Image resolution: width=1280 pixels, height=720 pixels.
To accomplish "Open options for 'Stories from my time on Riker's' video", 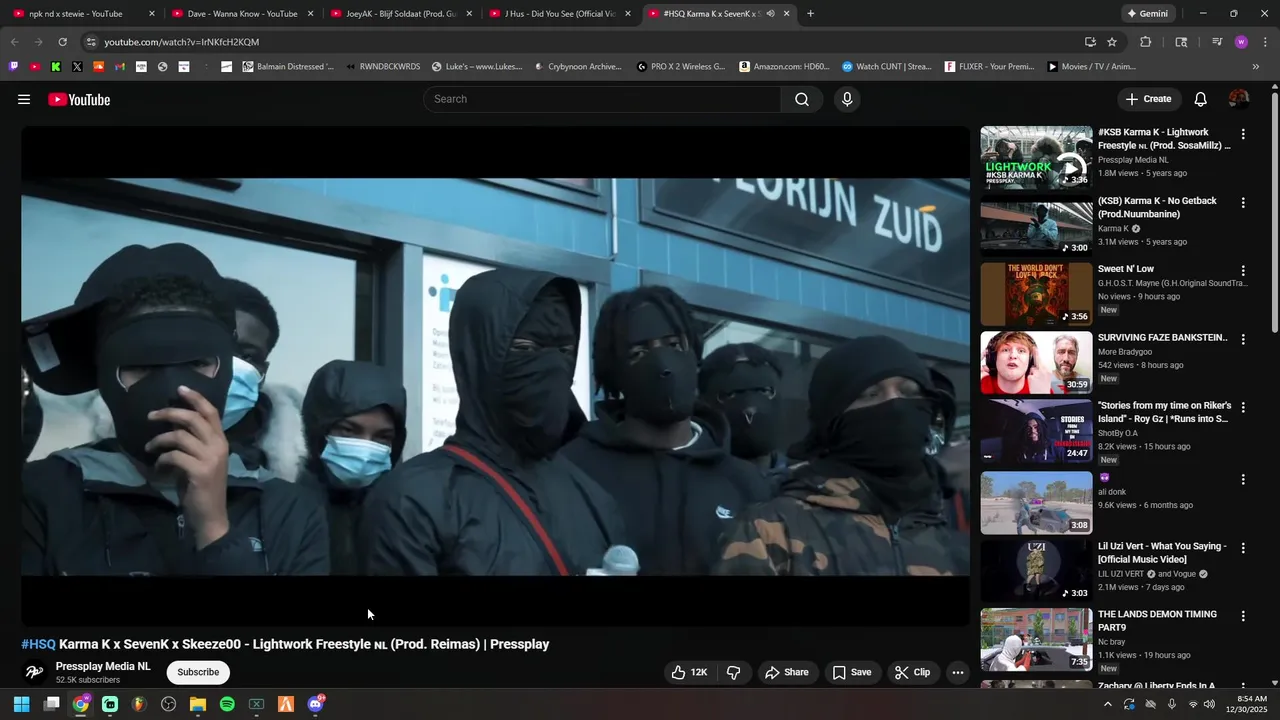I will [x=1243, y=408].
